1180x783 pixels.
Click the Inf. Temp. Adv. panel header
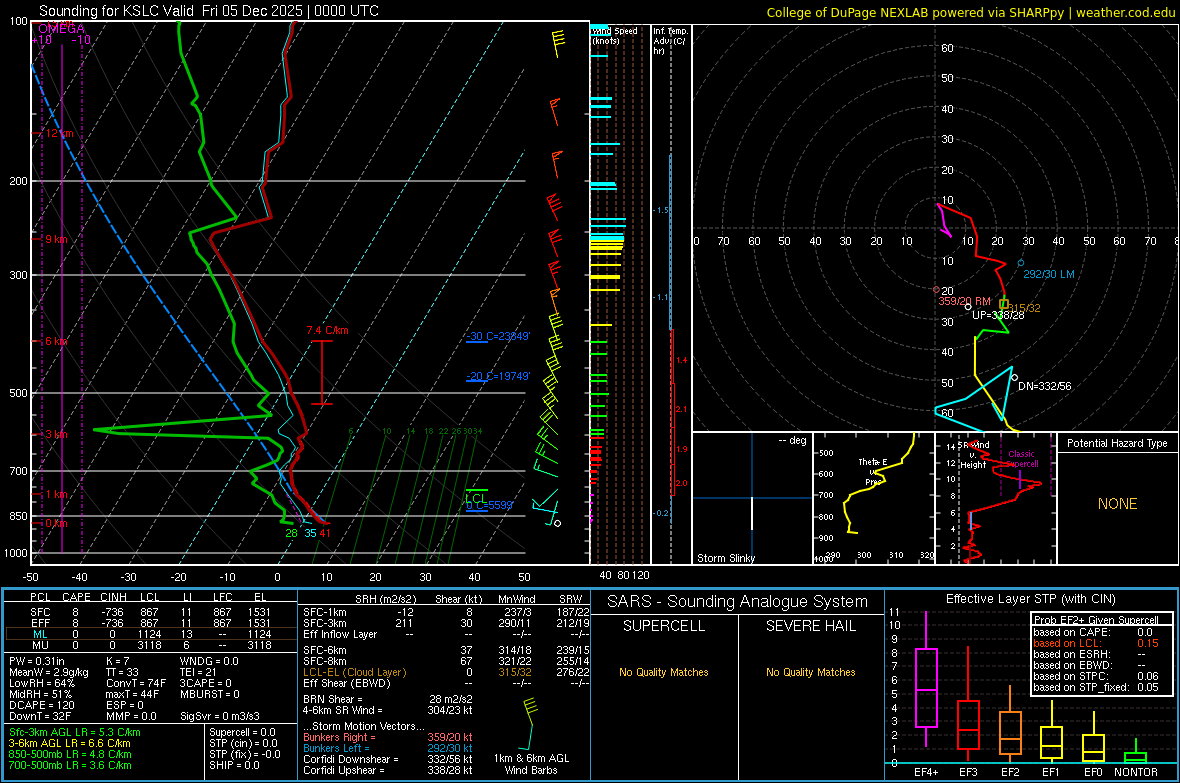(x=670, y=41)
